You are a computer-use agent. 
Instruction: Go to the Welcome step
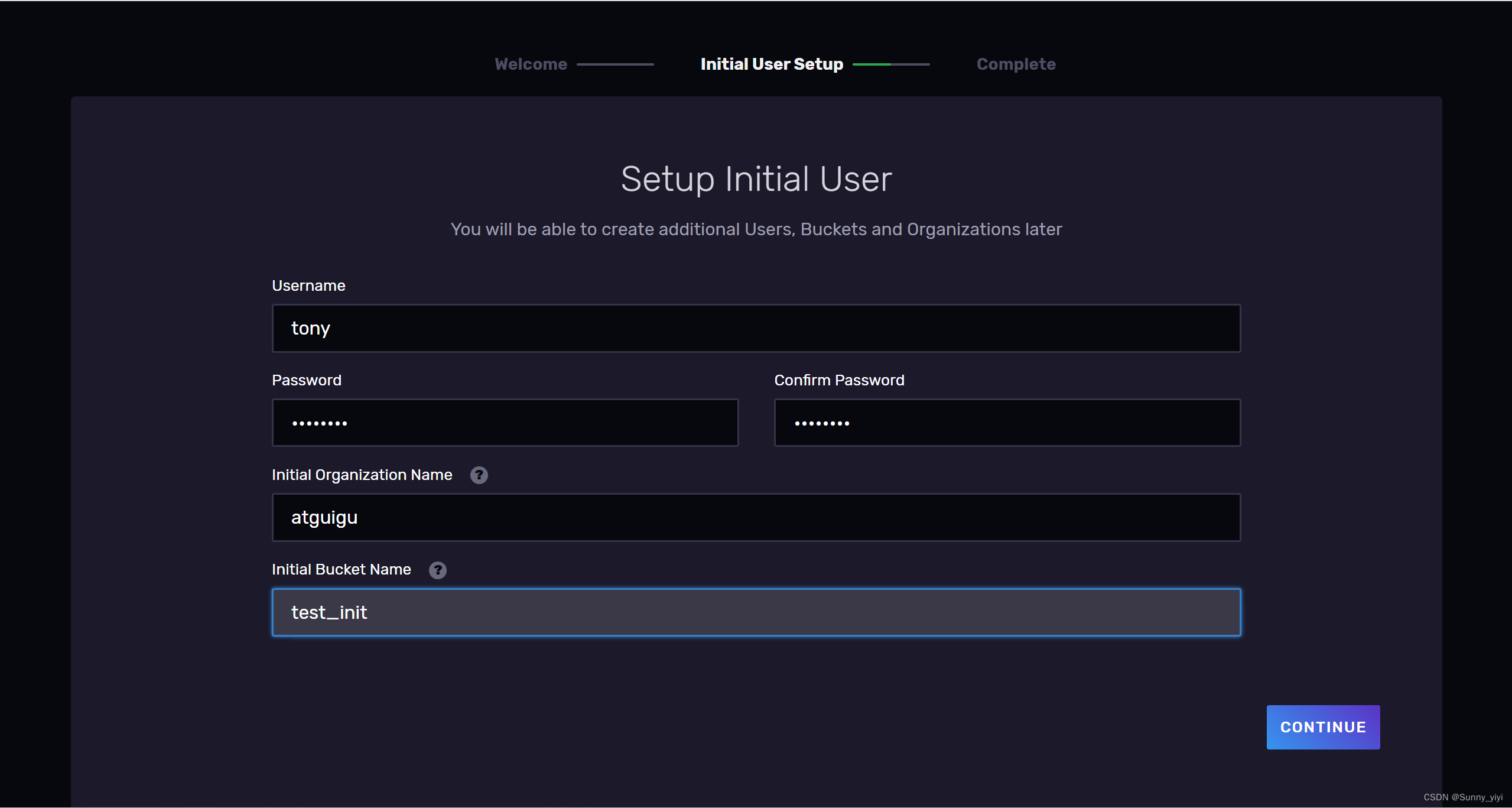tap(531, 64)
